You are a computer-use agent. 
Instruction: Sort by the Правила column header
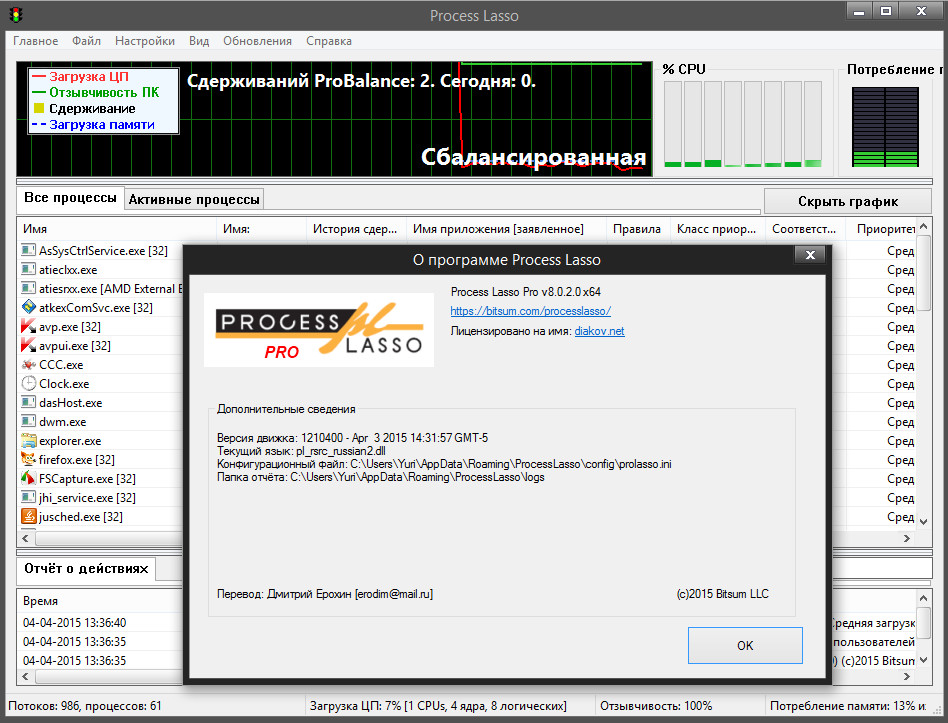tap(638, 229)
